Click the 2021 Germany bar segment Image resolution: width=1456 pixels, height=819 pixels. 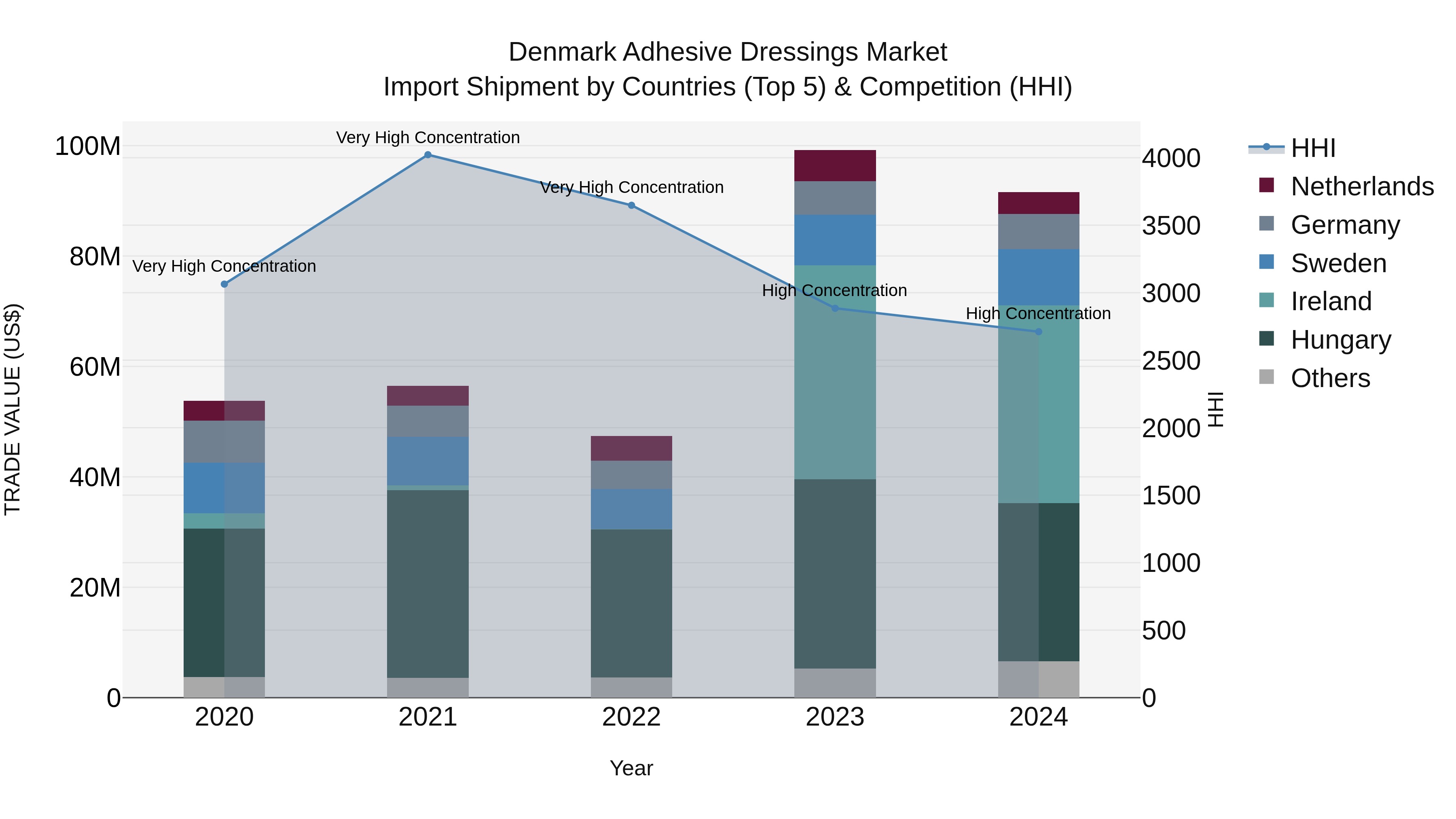(x=428, y=421)
